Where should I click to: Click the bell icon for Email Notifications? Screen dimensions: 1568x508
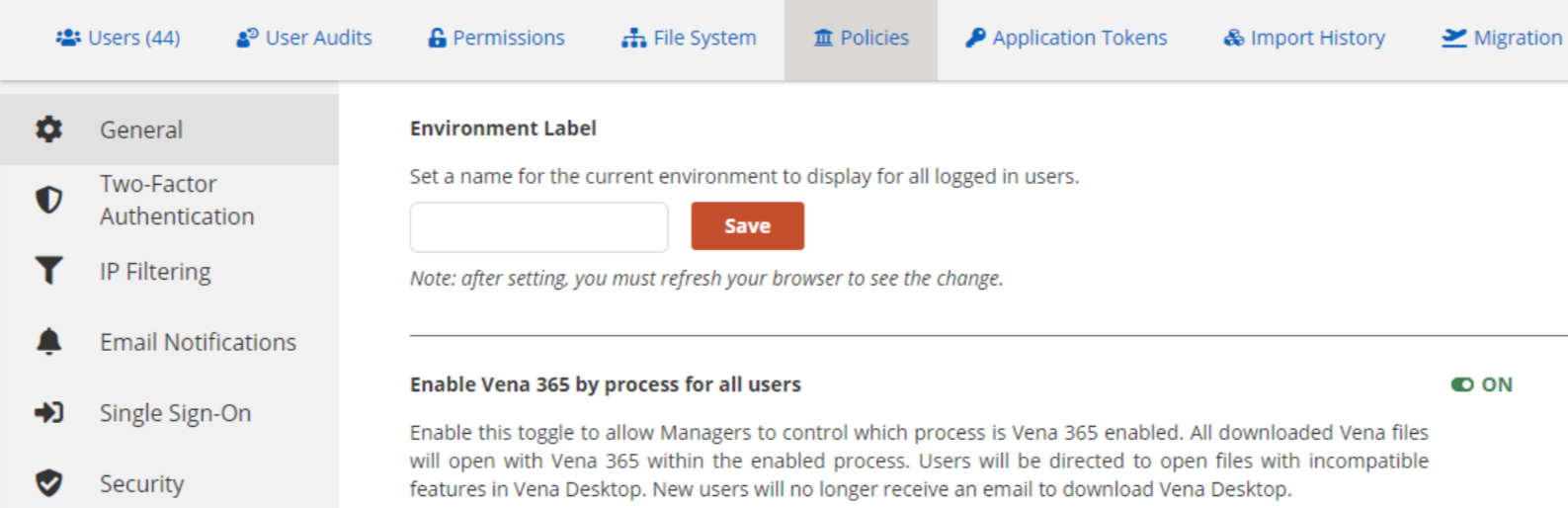(48, 342)
